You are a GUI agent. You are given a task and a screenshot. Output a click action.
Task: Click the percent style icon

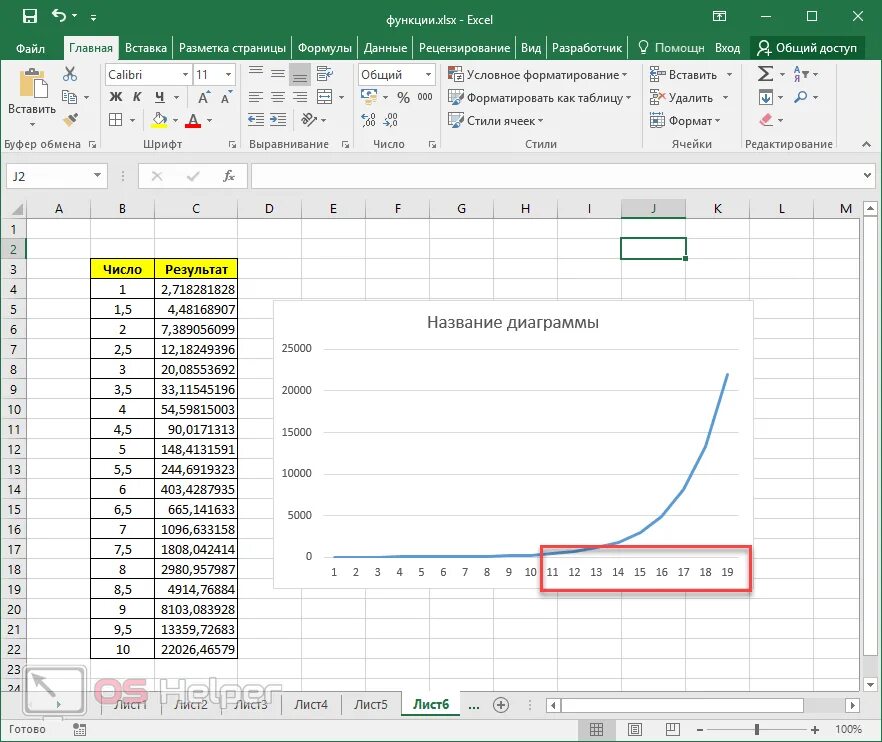tap(403, 97)
